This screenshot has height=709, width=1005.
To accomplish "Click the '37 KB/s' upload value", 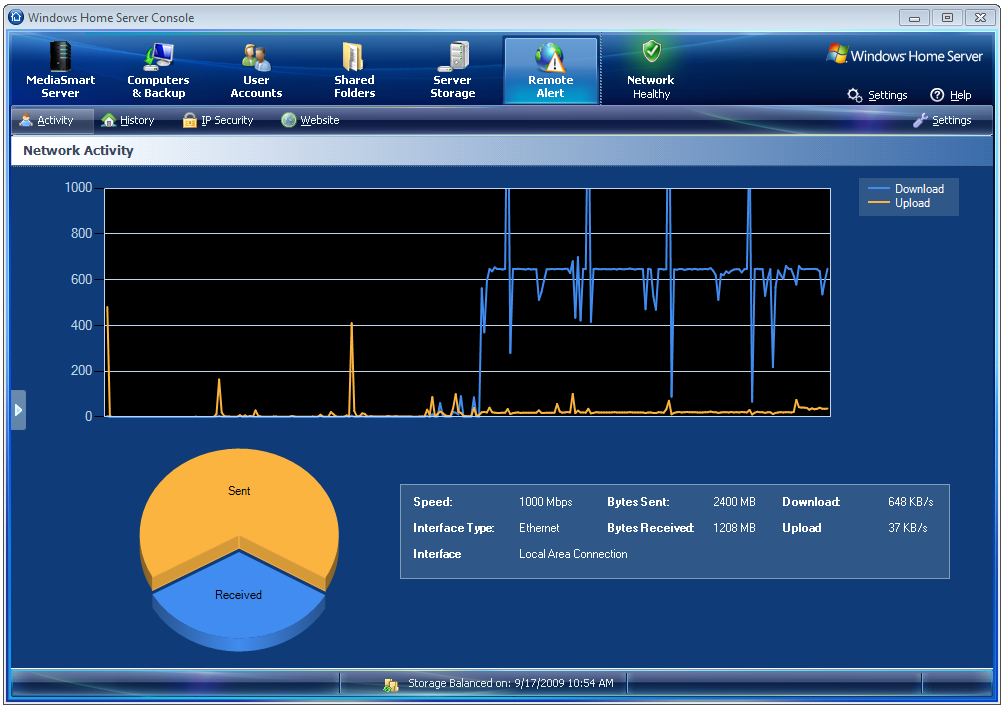I will (908, 528).
